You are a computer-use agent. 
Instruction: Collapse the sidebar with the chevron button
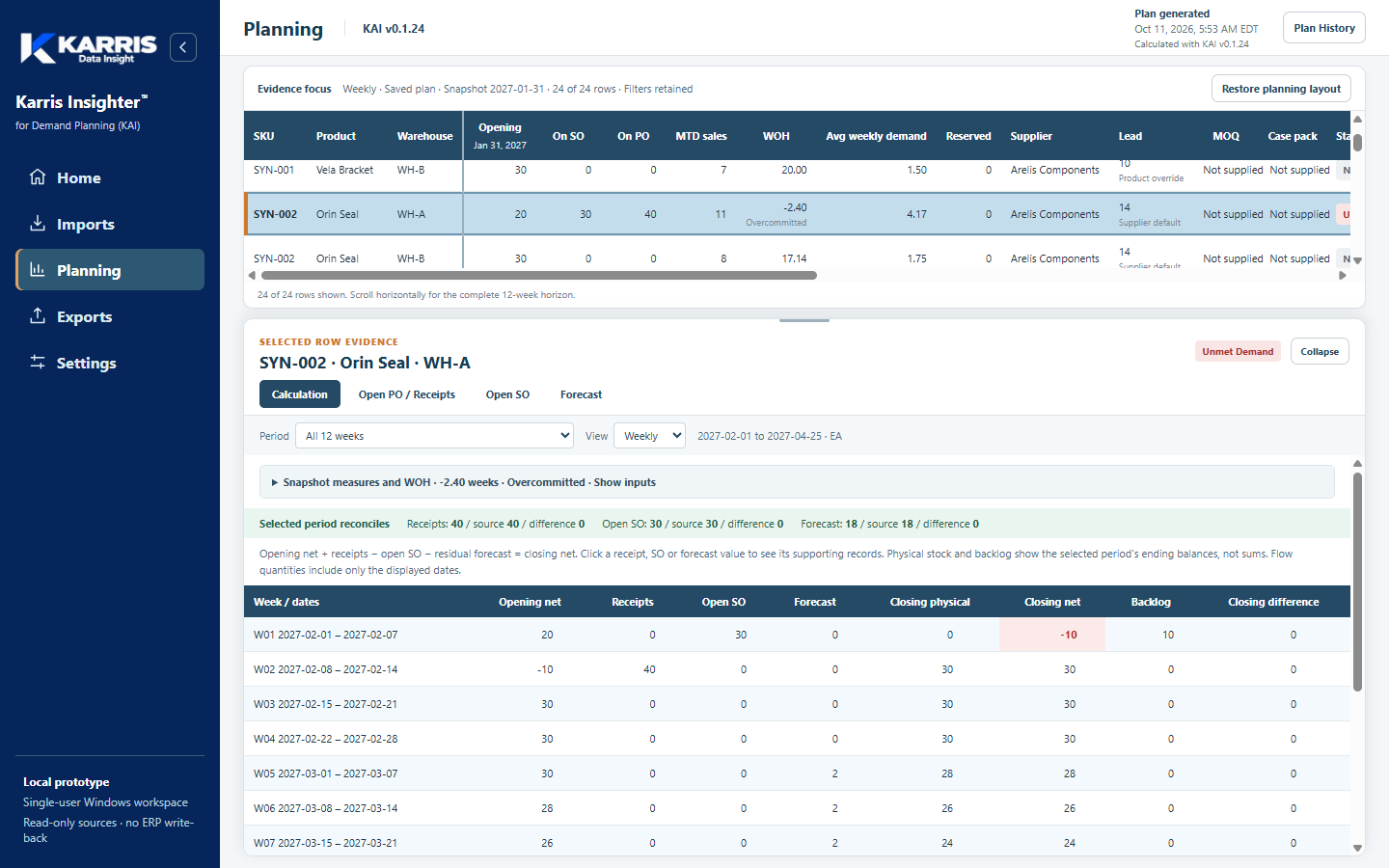click(183, 47)
